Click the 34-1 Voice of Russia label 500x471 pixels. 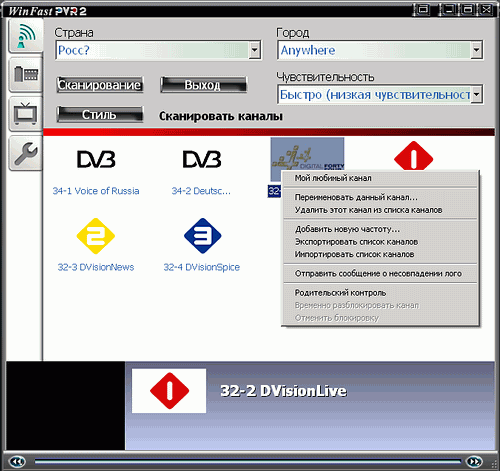click(x=96, y=191)
